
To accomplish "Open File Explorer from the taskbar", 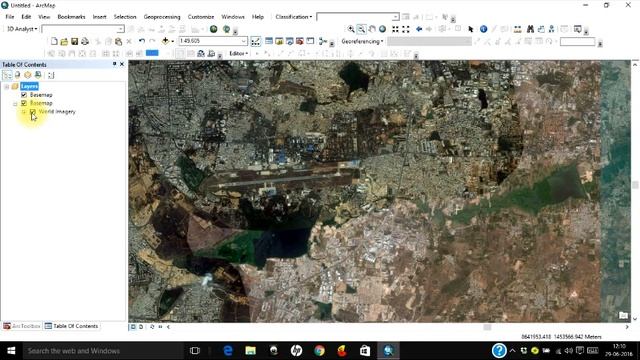I will 251,351.
